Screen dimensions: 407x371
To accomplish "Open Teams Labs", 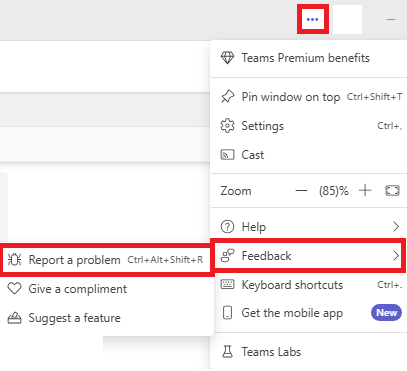I will [x=308, y=352].
